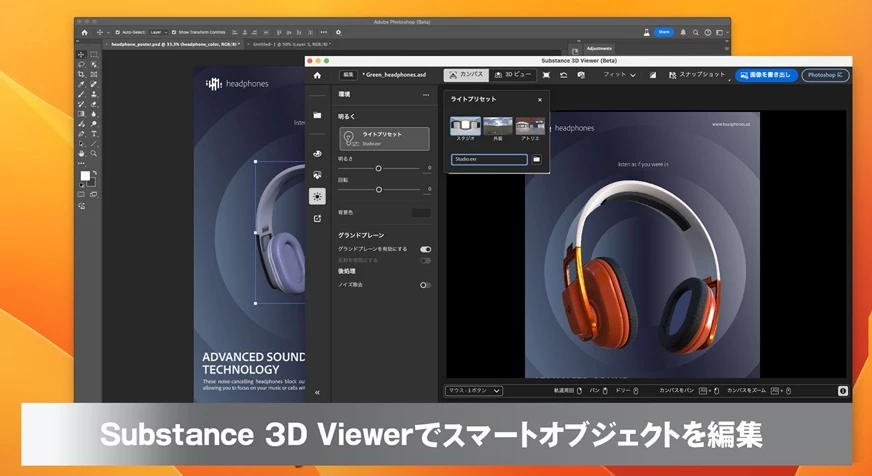872x476 pixels.
Task: Swap foreground and background colors in Photoshop
Action: 94,173
